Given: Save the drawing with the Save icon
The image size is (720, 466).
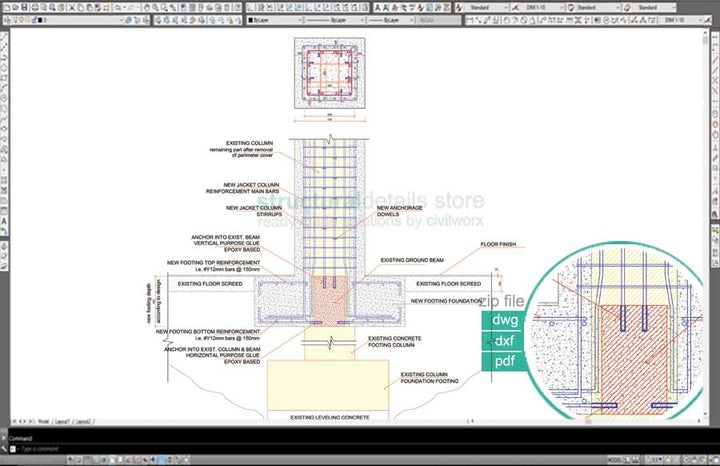Looking at the screenshot, I should (x=24, y=7).
